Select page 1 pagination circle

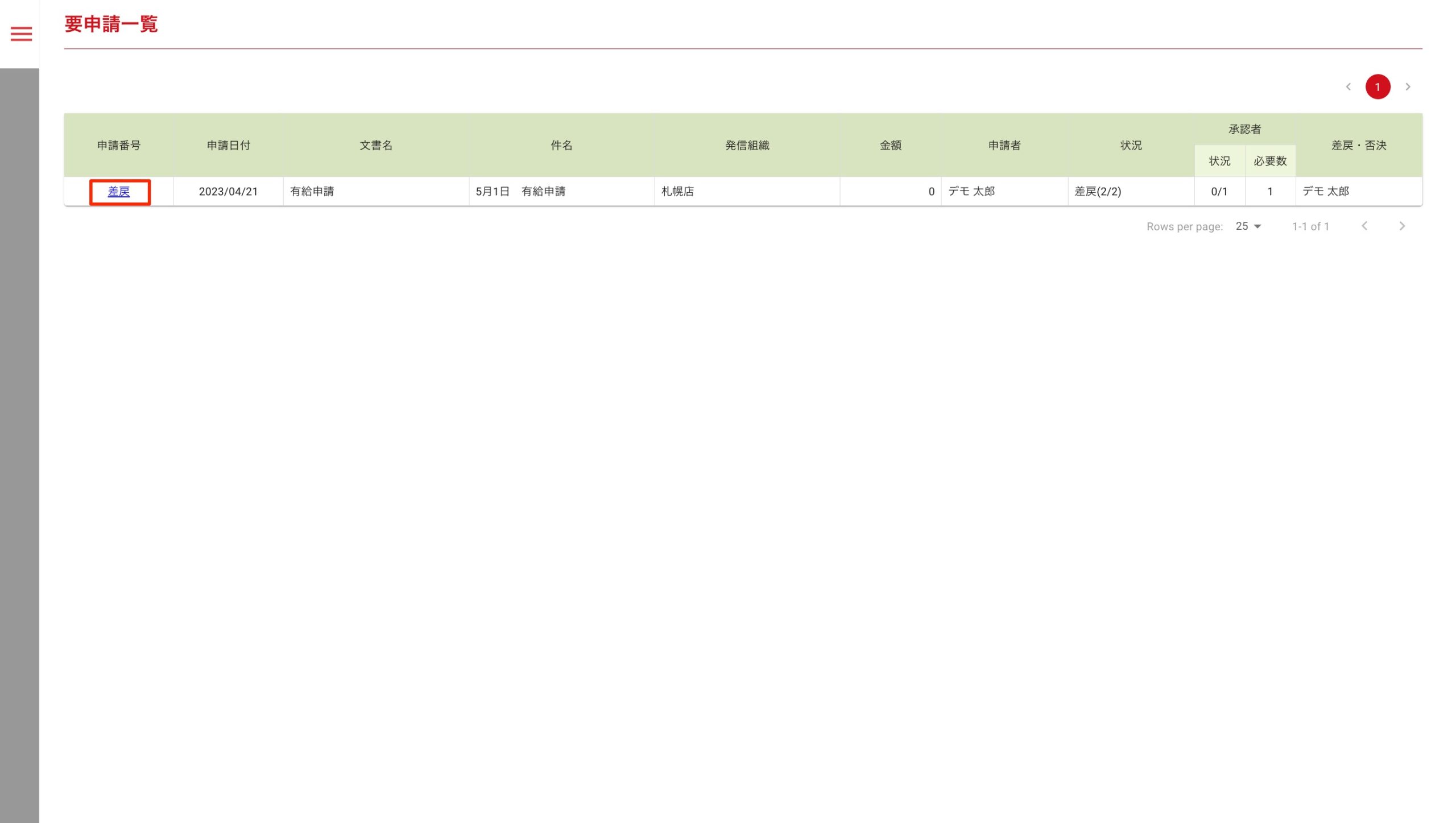point(1378,87)
